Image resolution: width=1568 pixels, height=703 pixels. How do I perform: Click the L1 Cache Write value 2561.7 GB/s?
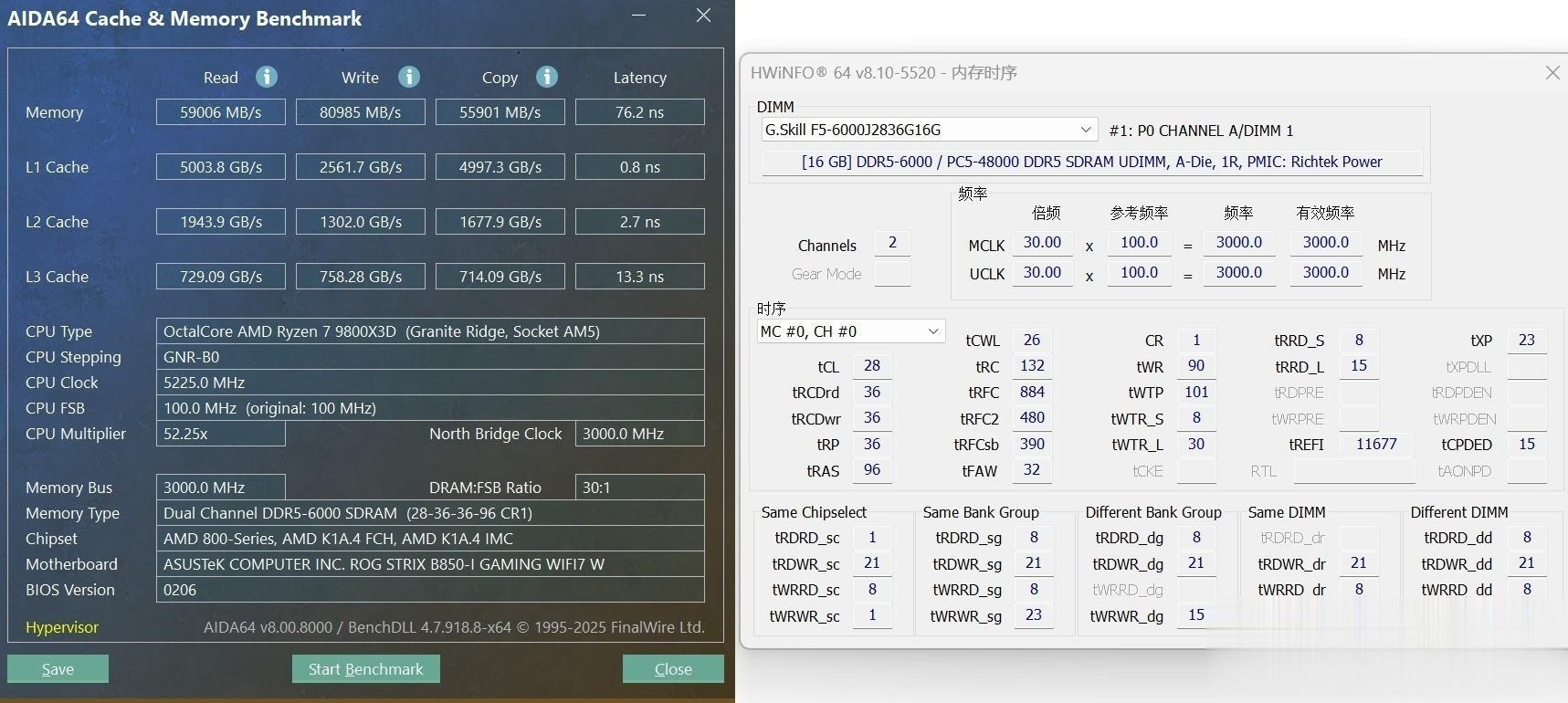click(x=361, y=167)
